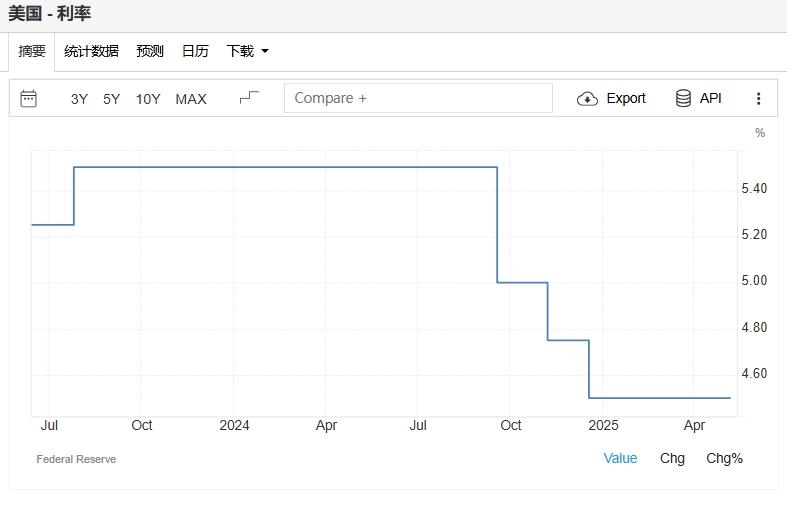Show the MAX historical range
The height and width of the screenshot is (522, 787).
coord(191,98)
